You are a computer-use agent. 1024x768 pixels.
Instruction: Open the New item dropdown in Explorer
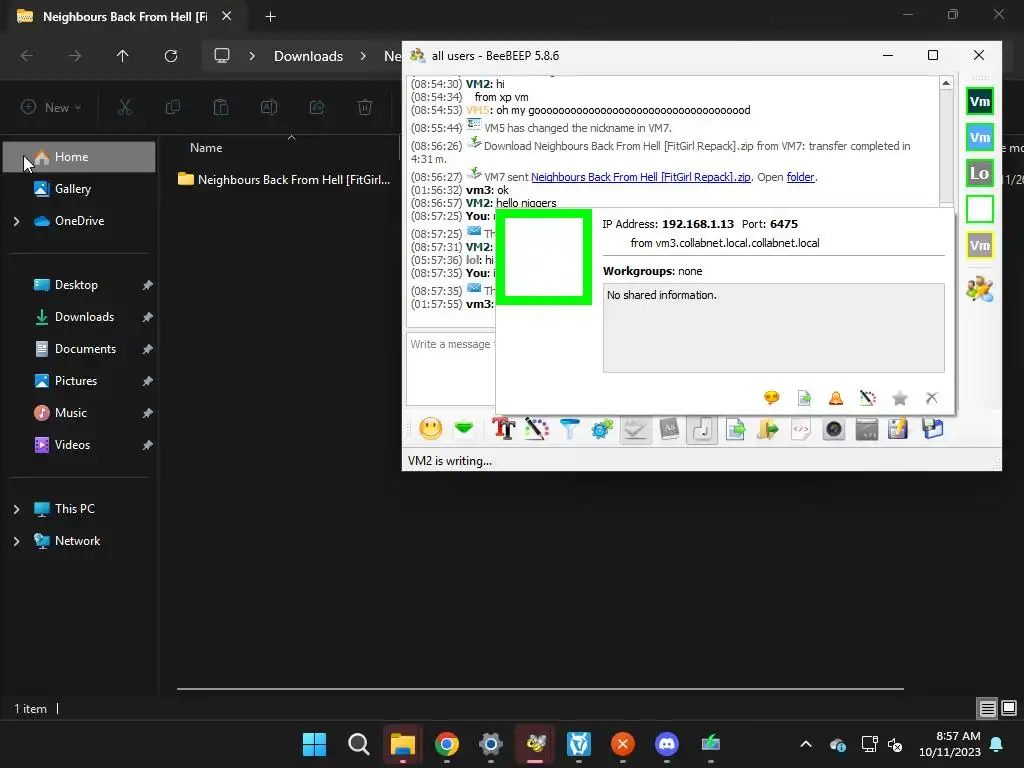pos(51,107)
